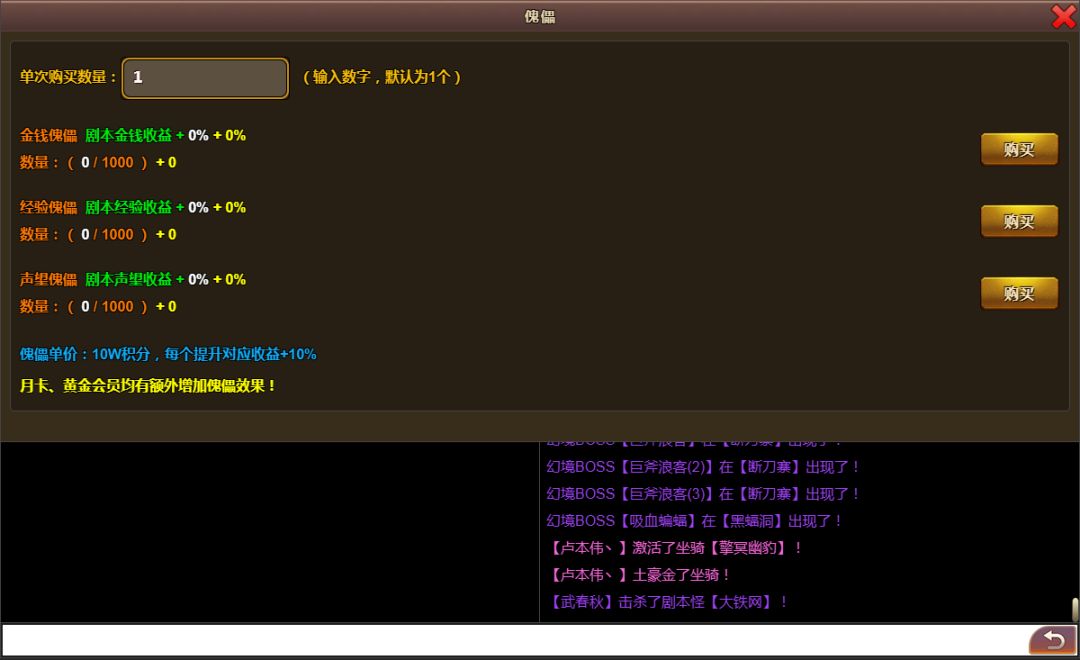Click the 金钱傀儡 orange label
1080x660 pixels.
pyautogui.click(x=48, y=135)
